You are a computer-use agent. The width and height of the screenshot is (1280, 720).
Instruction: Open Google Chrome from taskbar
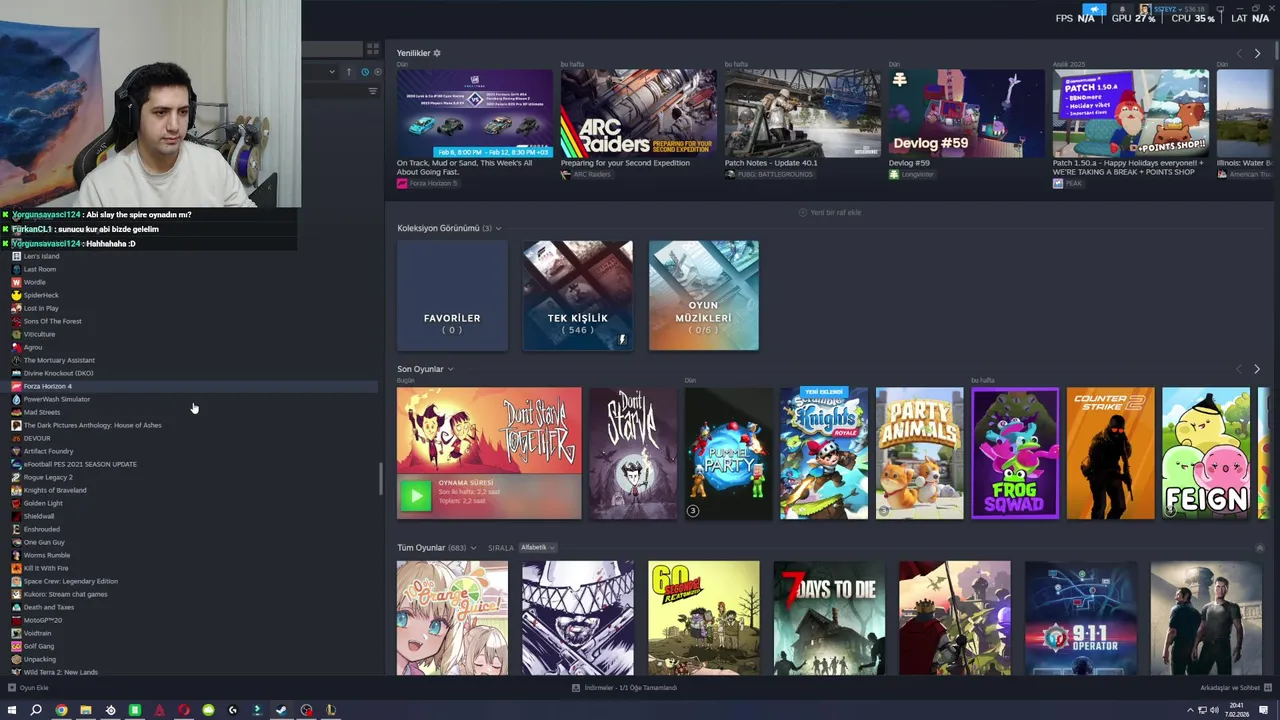pyautogui.click(x=61, y=710)
